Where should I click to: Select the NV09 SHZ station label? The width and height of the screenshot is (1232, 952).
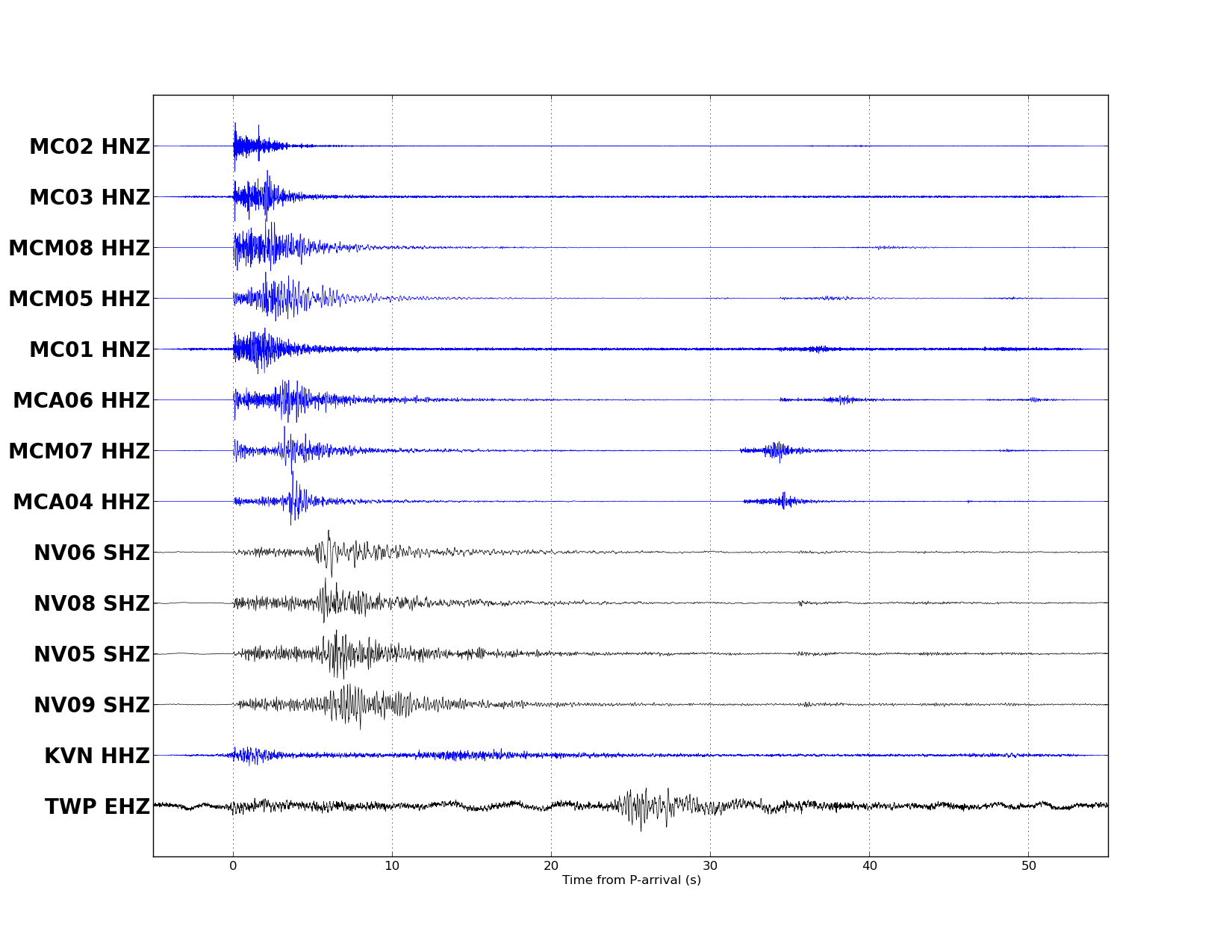pyautogui.click(x=92, y=706)
